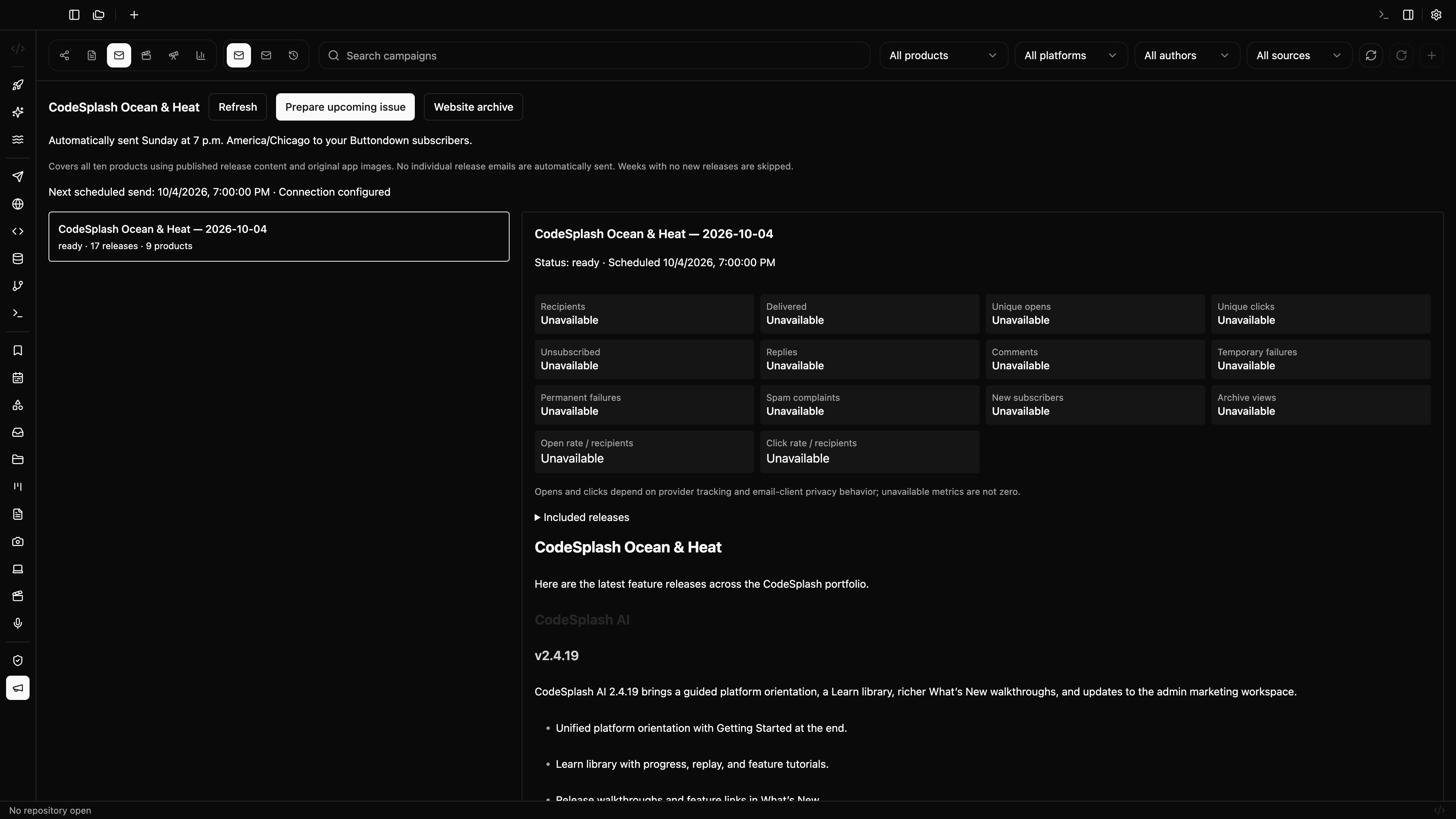Screen dimensions: 1456x819
Task: Switch to the outlined envelope tab beside the history icon
Action: pos(266,55)
